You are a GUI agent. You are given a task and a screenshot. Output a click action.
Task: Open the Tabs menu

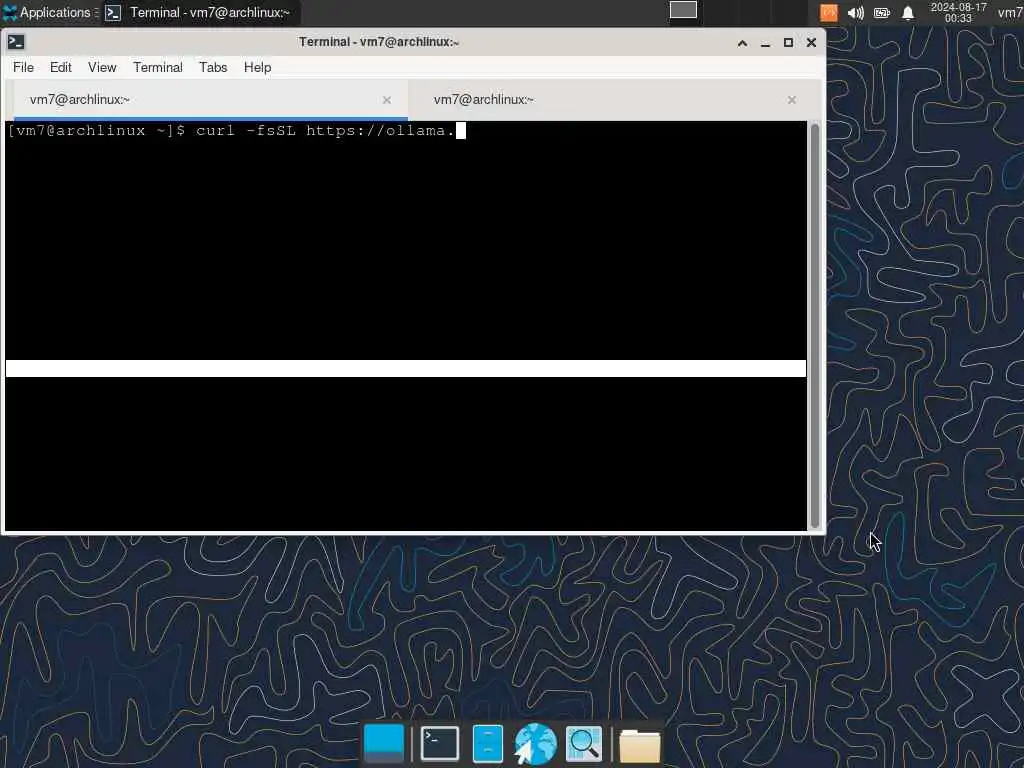click(213, 67)
